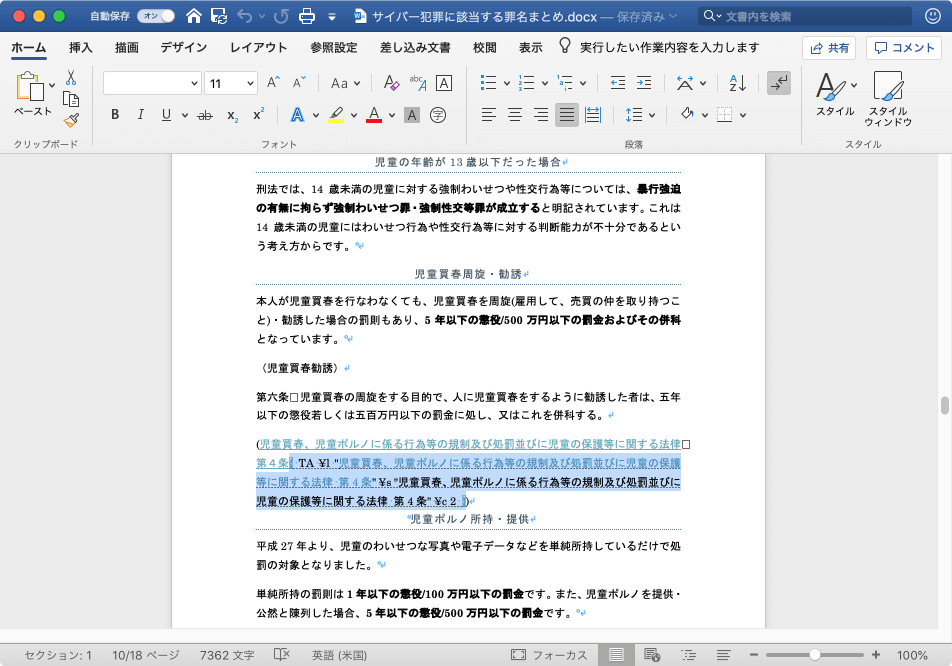
Task: Toggle underline formatting
Action: [166, 115]
